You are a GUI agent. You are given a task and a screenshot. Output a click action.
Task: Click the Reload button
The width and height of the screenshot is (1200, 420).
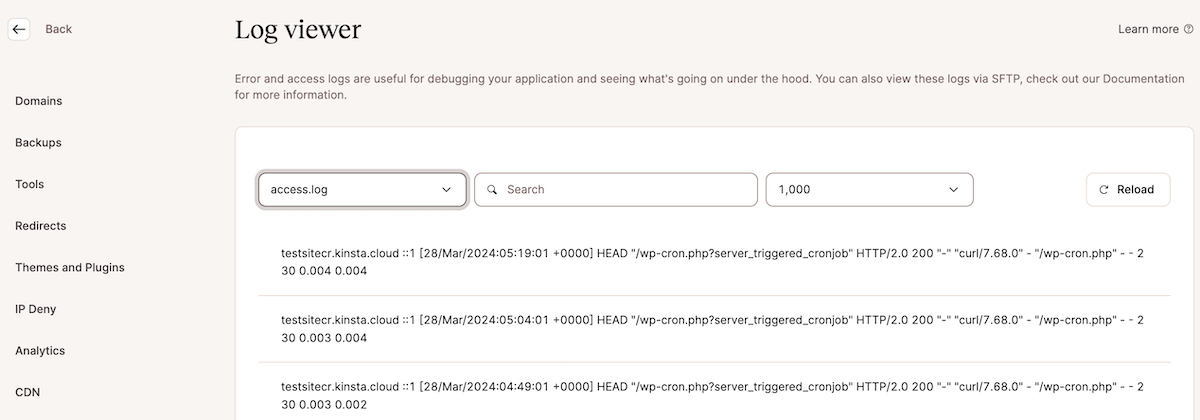1128,189
